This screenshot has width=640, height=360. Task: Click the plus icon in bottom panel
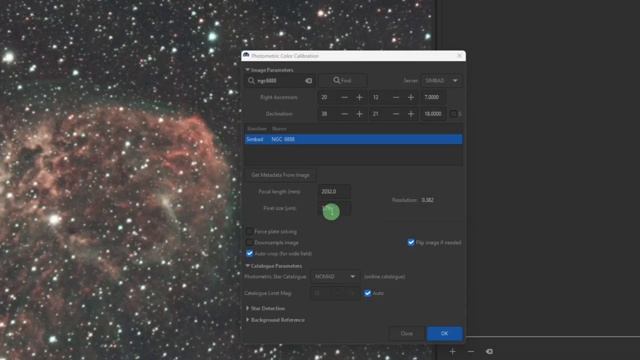pos(453,351)
